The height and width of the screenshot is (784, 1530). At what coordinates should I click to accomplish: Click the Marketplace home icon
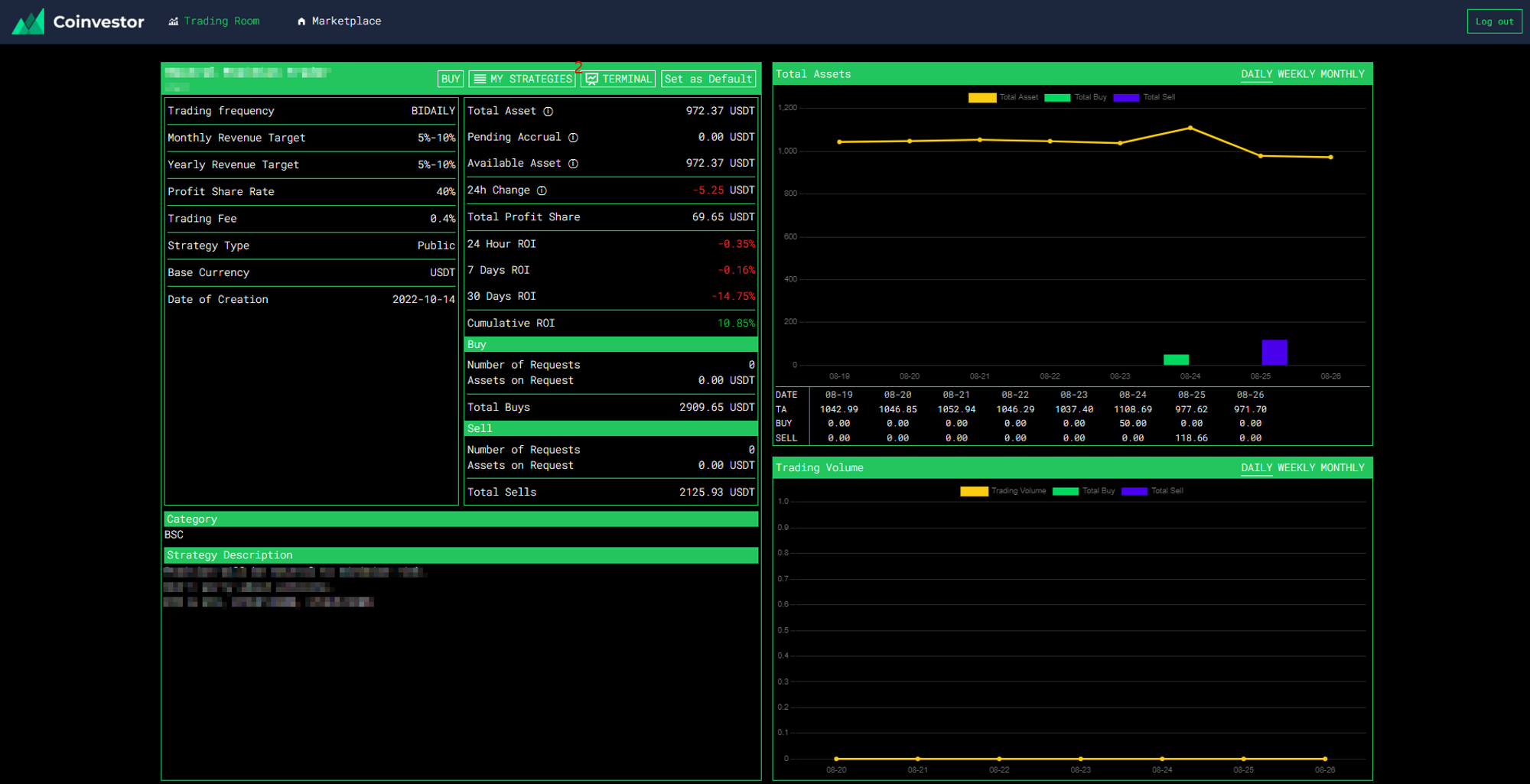(x=301, y=21)
